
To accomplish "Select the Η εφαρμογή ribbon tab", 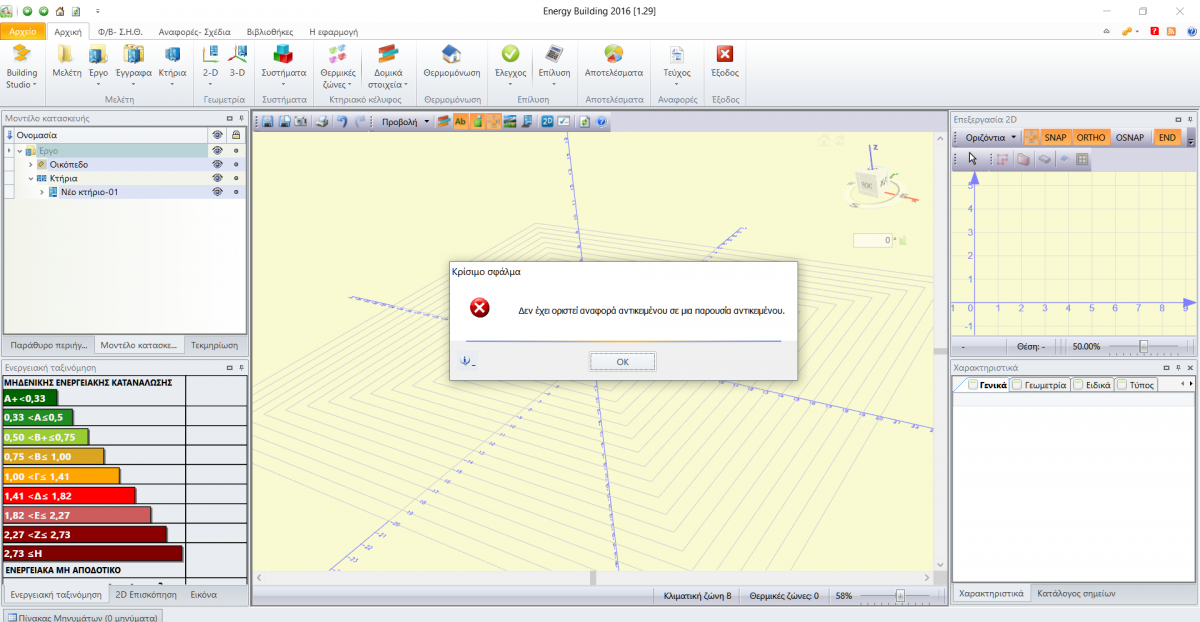I will (x=335, y=31).
